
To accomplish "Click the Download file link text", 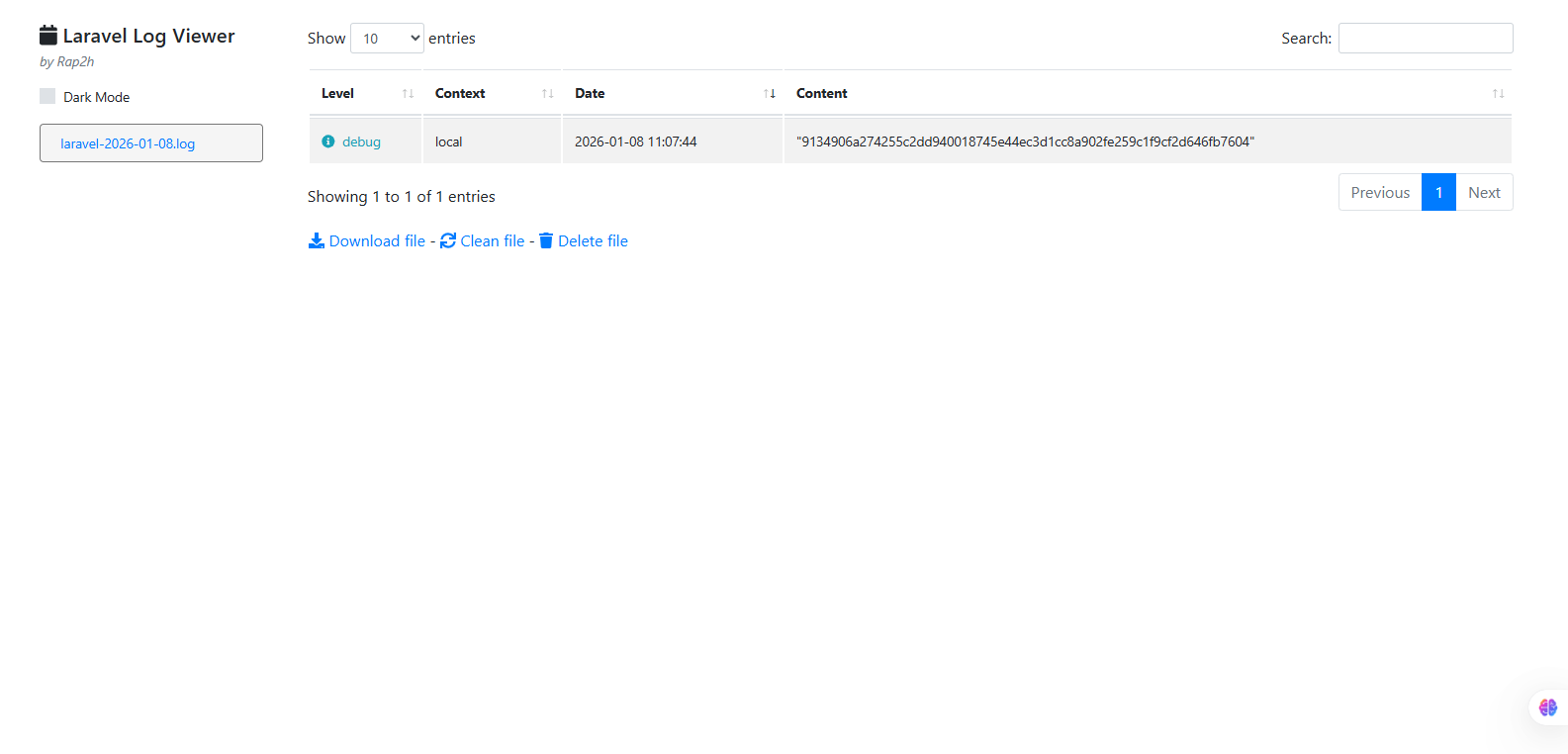I will pos(377,240).
